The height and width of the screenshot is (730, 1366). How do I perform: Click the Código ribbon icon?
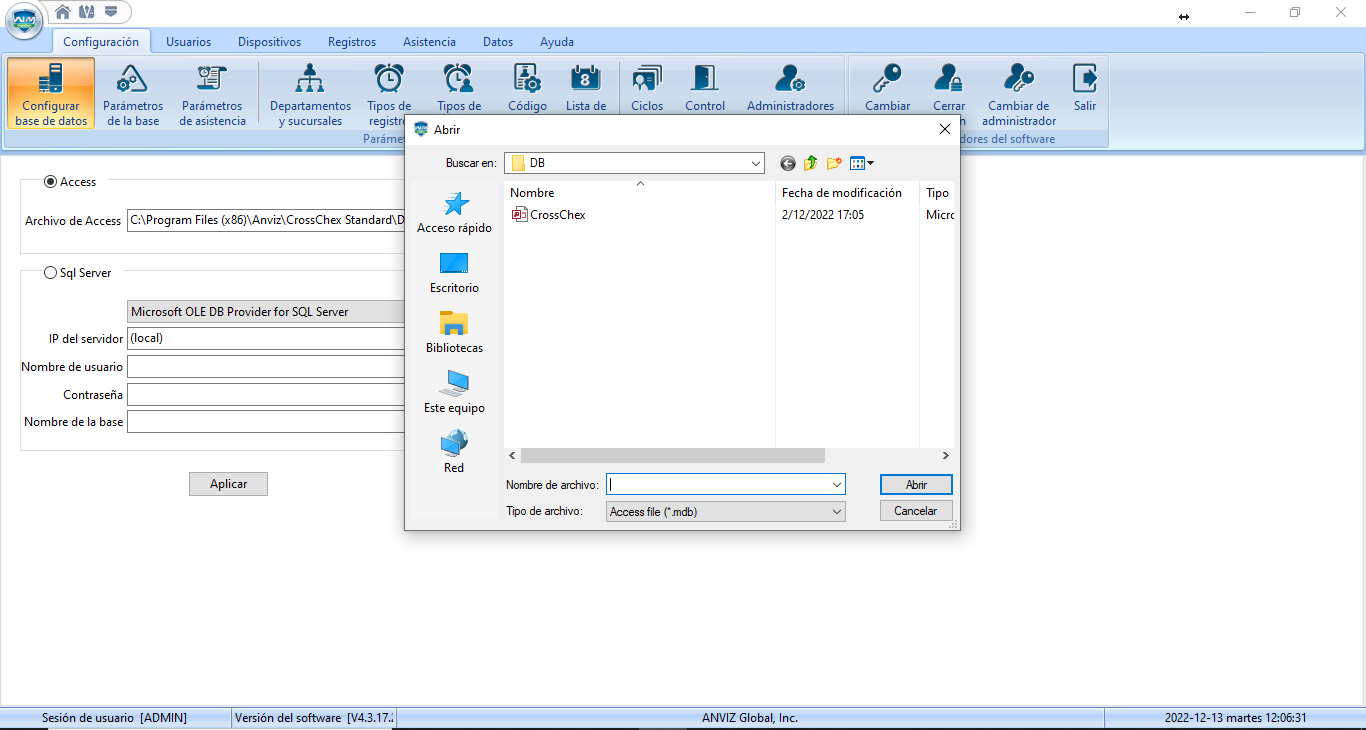click(527, 78)
